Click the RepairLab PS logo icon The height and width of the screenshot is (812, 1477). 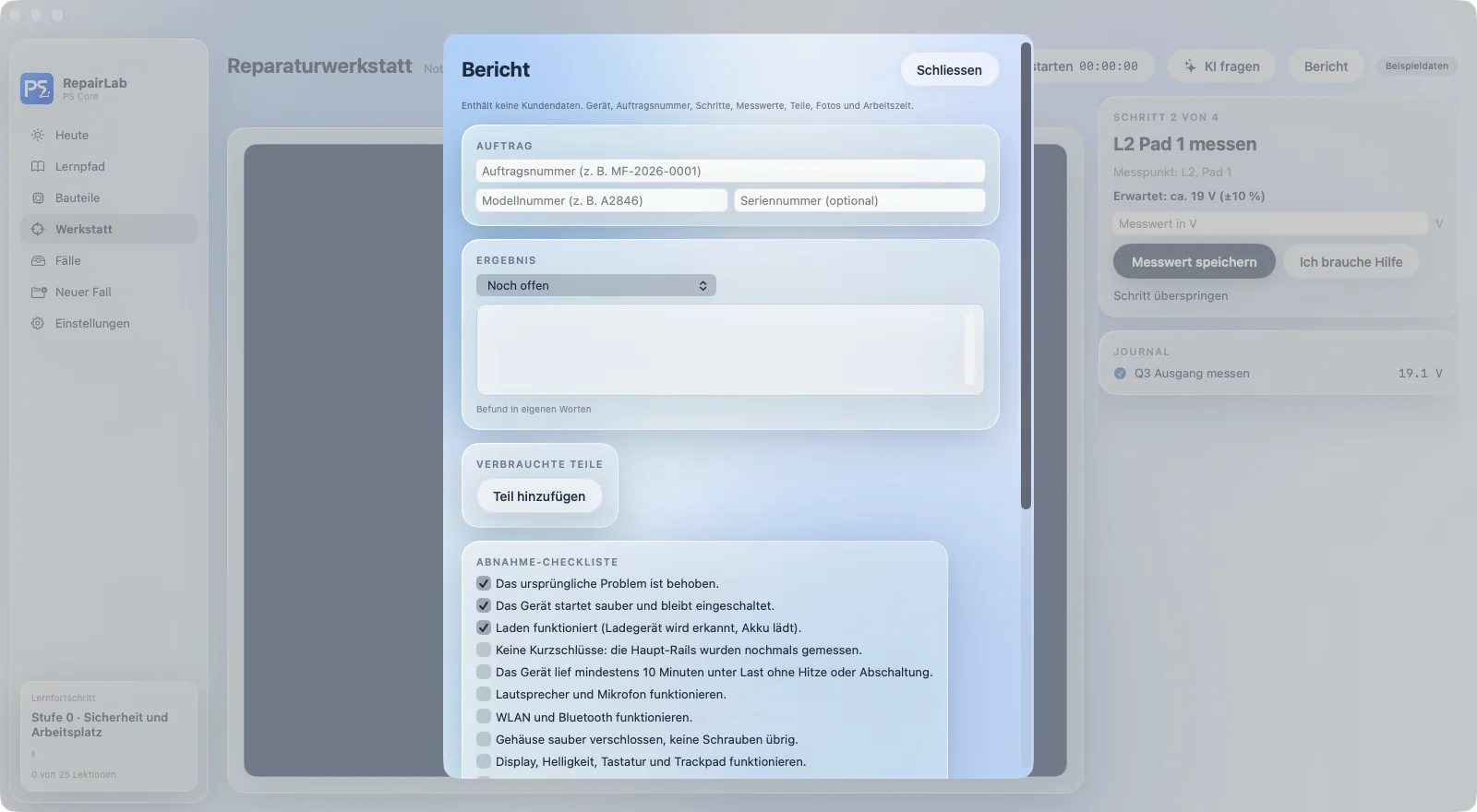37,89
